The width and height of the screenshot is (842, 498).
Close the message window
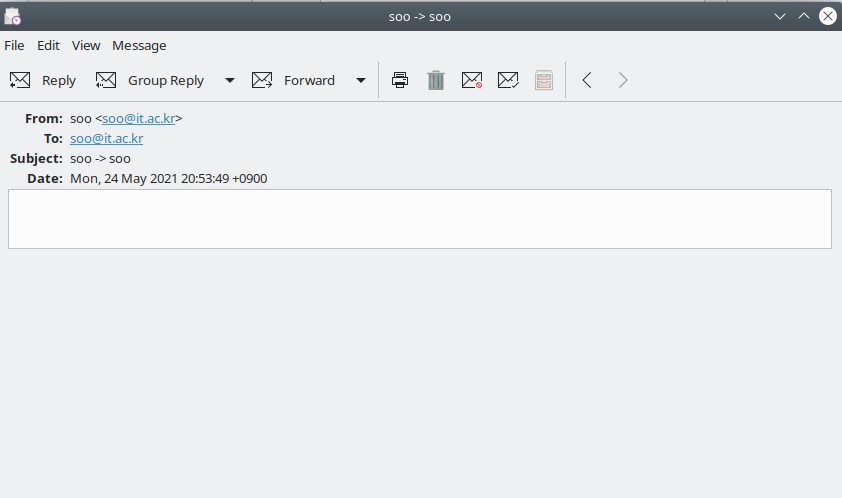click(x=828, y=16)
